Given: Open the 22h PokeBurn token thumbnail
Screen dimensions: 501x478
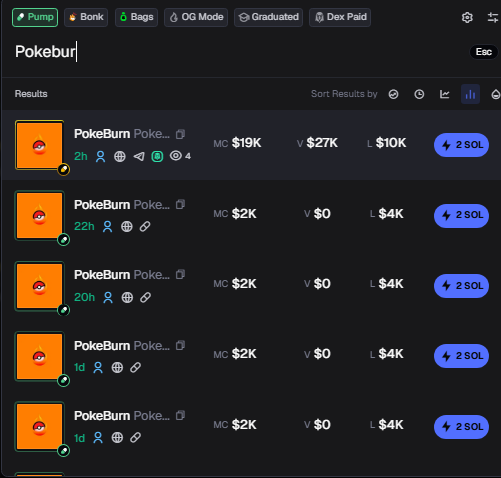Looking at the screenshot, I should click(x=40, y=216).
